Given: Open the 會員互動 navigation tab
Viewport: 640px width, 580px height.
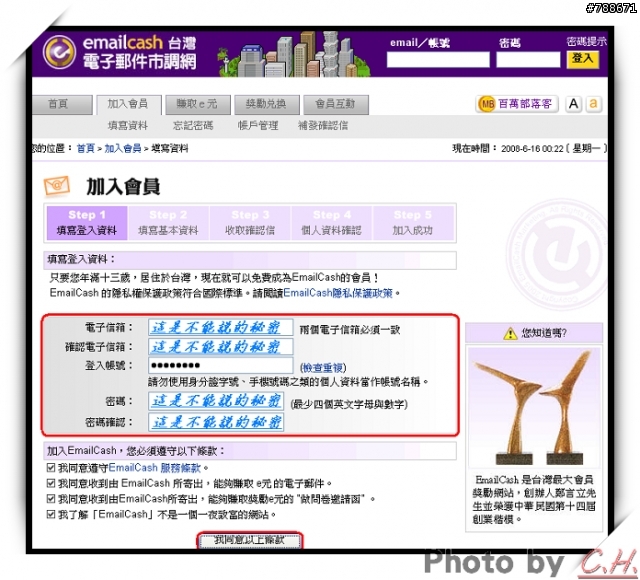Looking at the screenshot, I should (336, 105).
